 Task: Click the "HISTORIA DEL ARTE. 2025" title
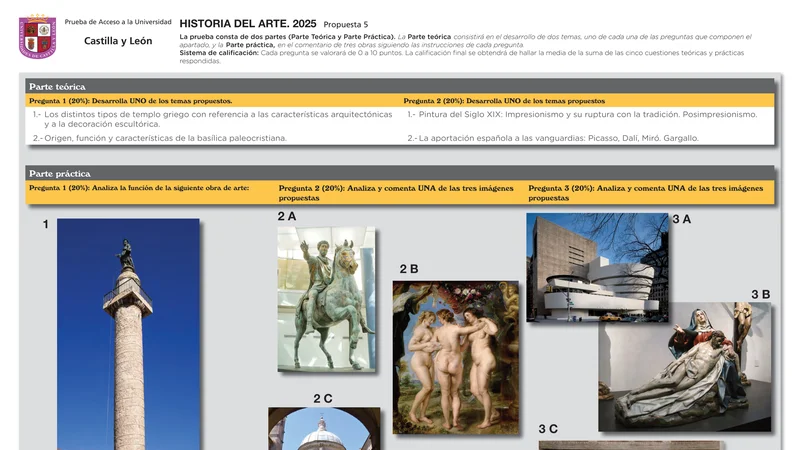[x=248, y=23]
